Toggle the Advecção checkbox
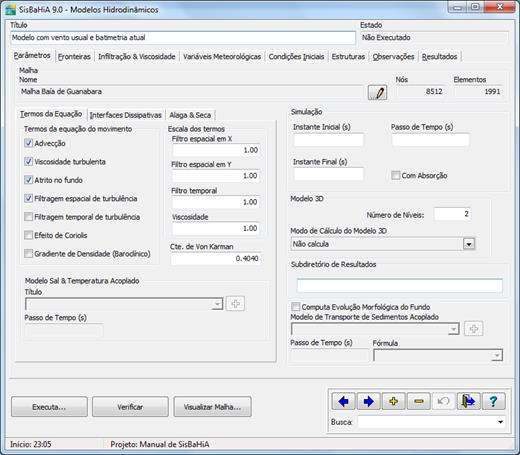 pos(29,143)
